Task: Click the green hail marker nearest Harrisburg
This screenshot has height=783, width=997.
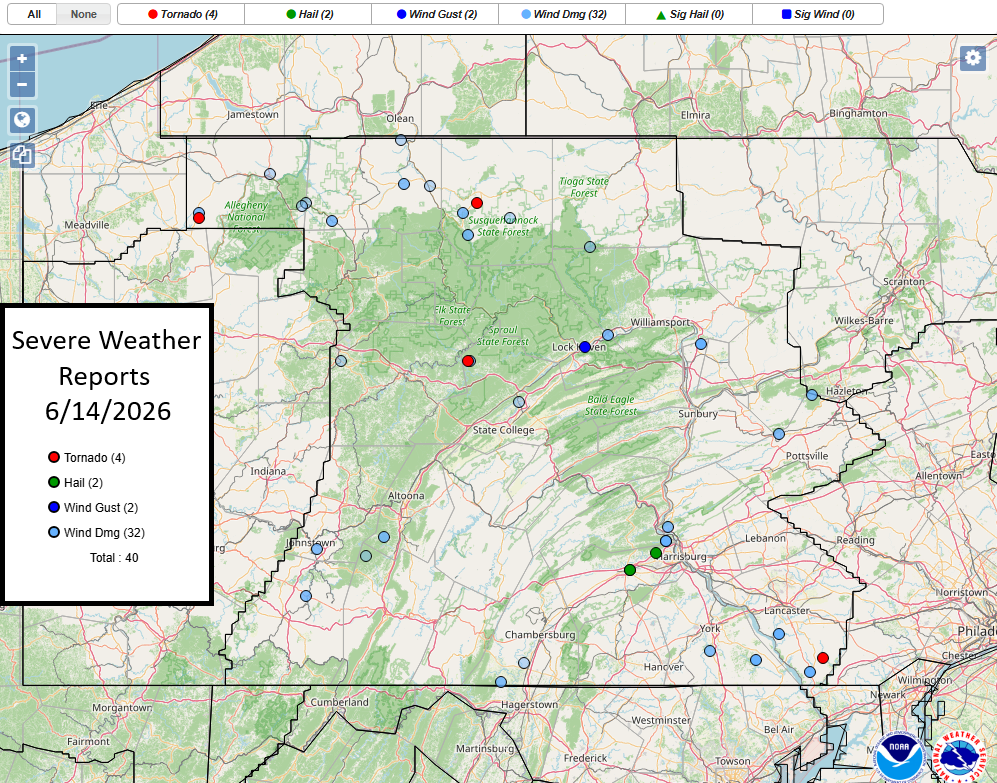Action: click(x=656, y=553)
